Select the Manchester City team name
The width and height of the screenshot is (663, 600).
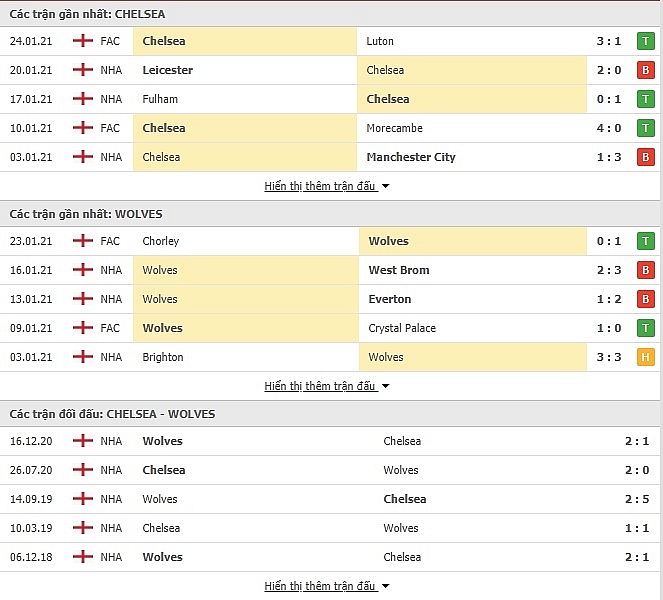411,157
